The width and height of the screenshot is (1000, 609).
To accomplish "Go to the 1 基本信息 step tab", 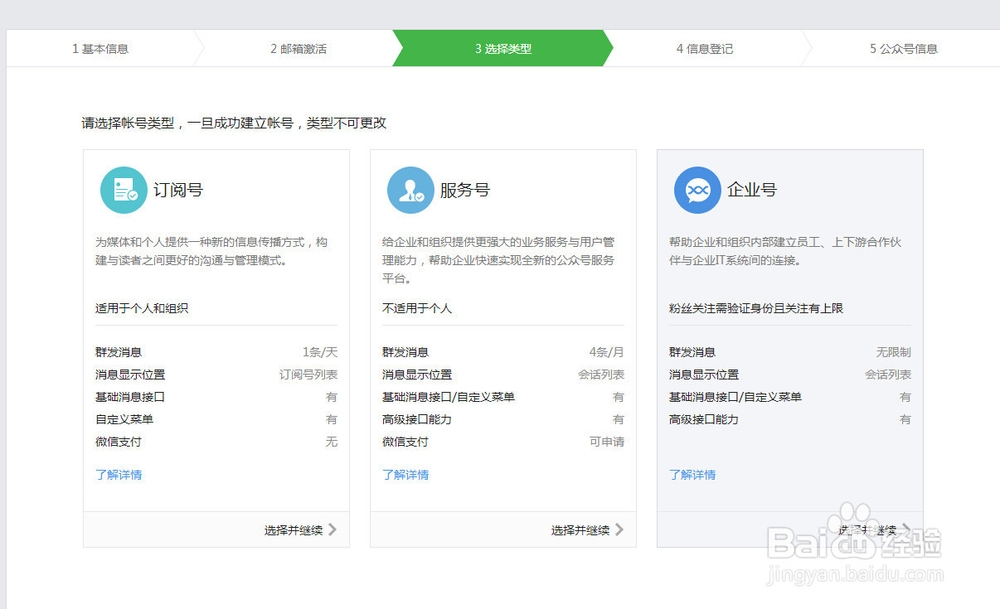I will coord(99,47).
